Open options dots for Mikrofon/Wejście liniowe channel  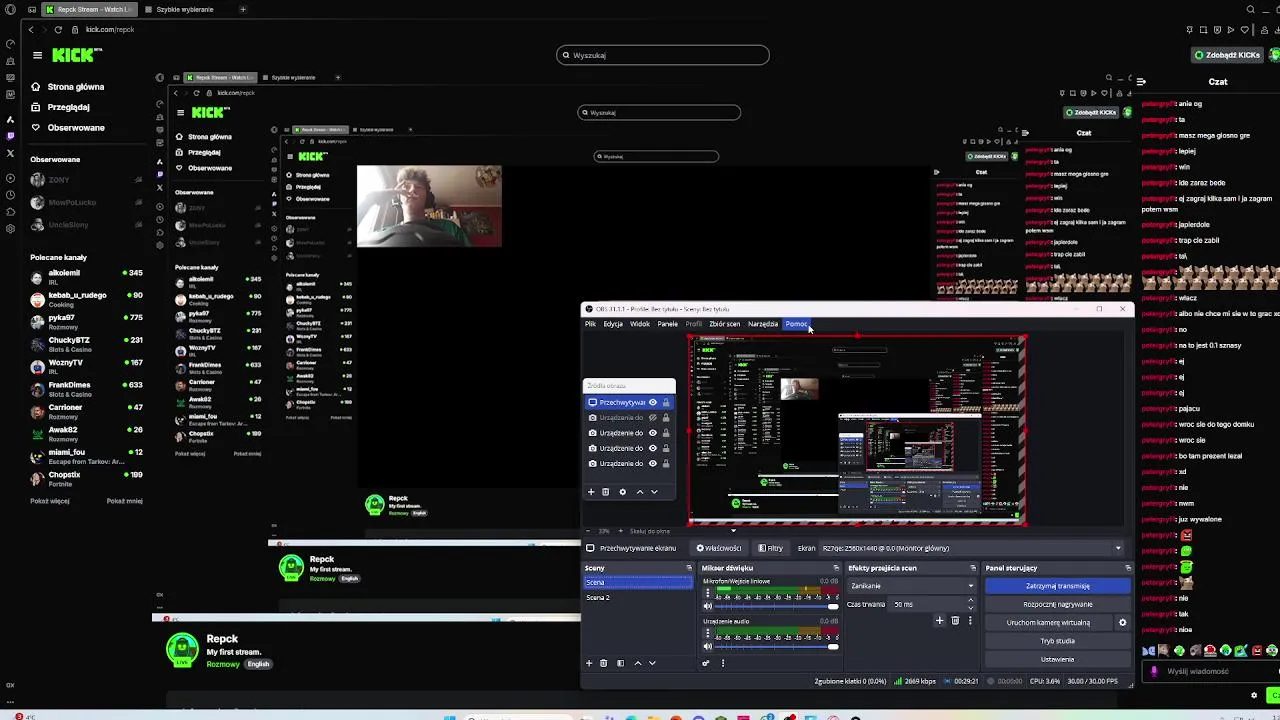(x=708, y=593)
